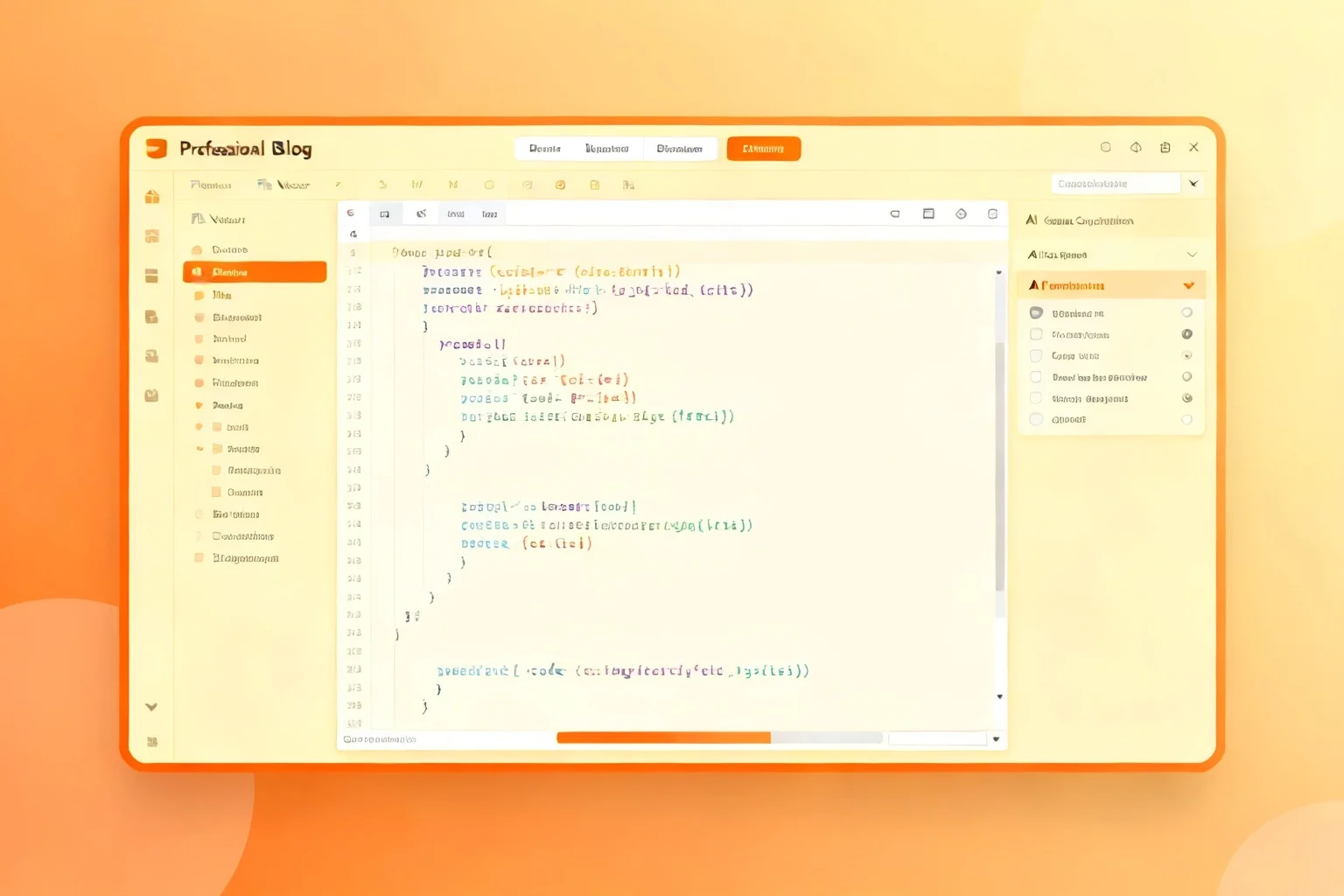Screen dimensions: 1344x896
Task: Click the panel layout icon in editor header
Action: (x=928, y=213)
